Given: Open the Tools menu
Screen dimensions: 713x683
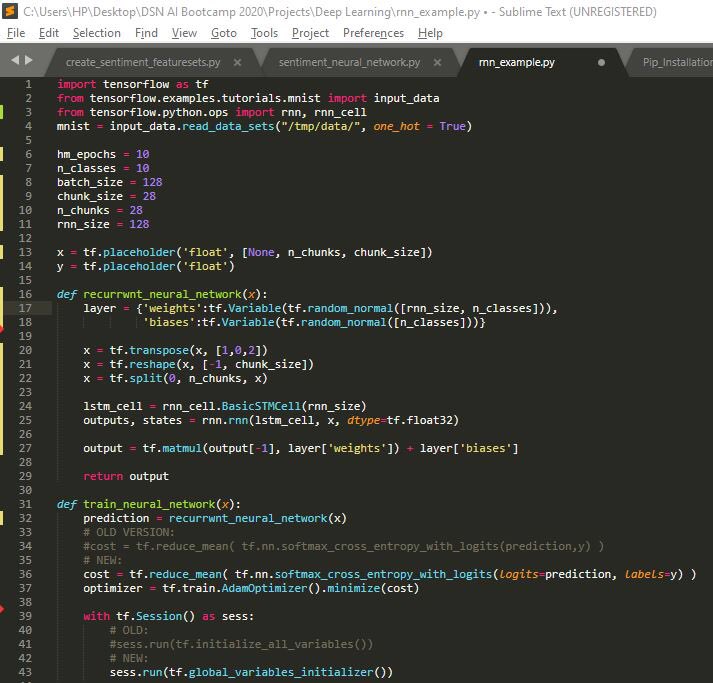Looking at the screenshot, I should click(264, 33).
